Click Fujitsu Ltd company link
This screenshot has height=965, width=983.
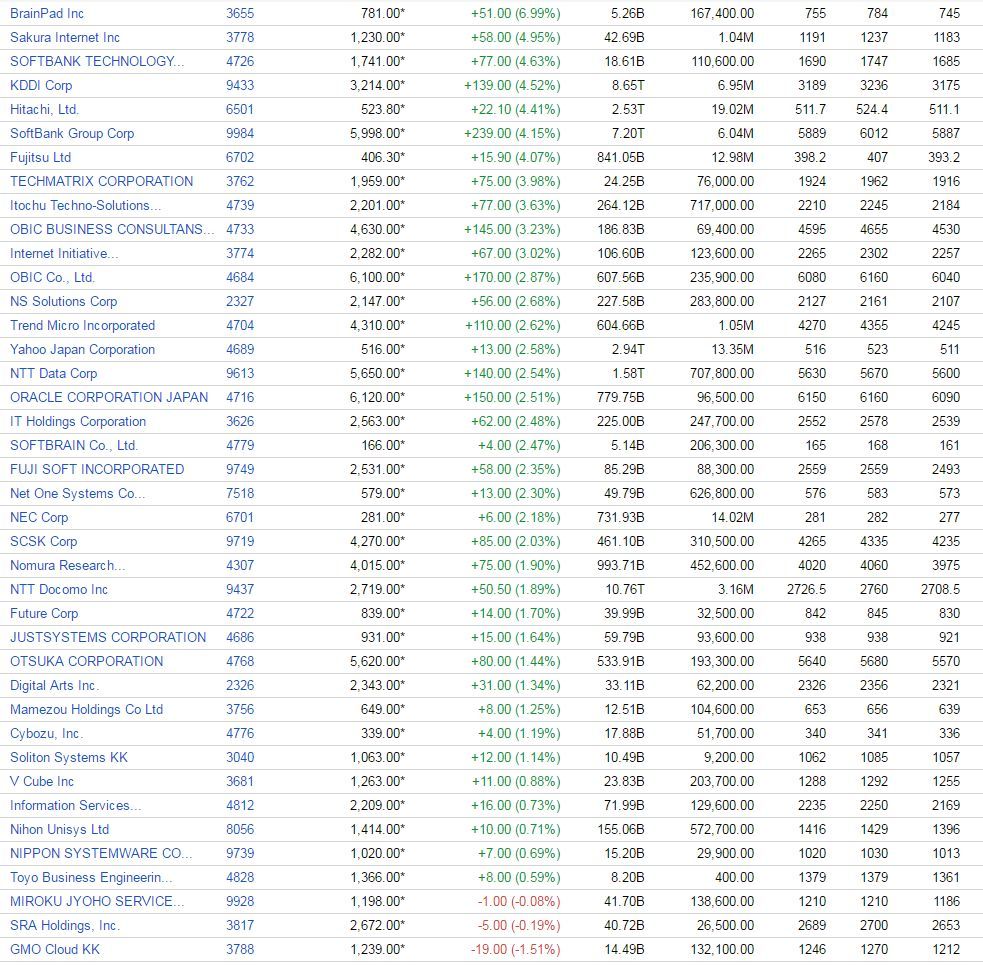coord(40,157)
